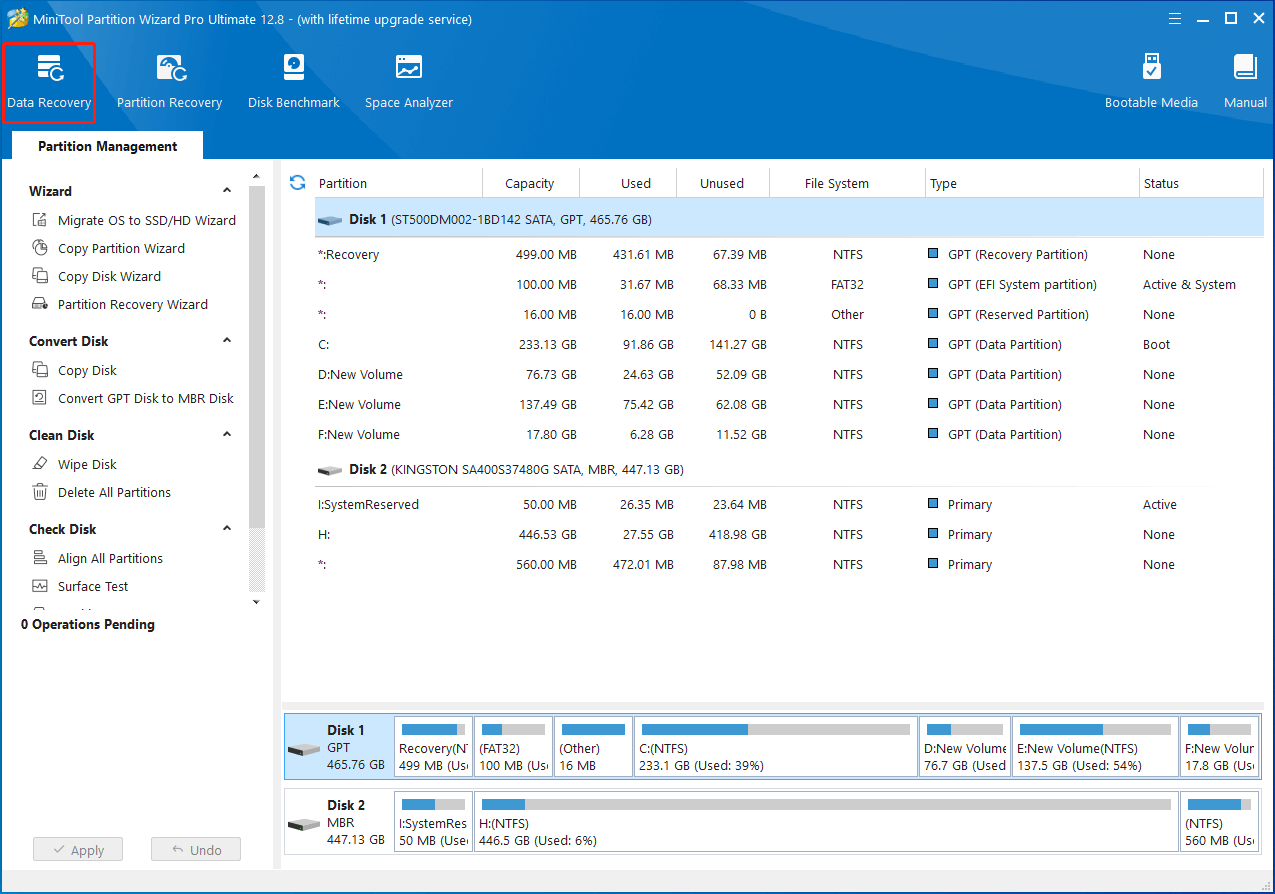The width and height of the screenshot is (1275, 894).
Task: Select F:New Volume partition row
Action: click(x=789, y=434)
